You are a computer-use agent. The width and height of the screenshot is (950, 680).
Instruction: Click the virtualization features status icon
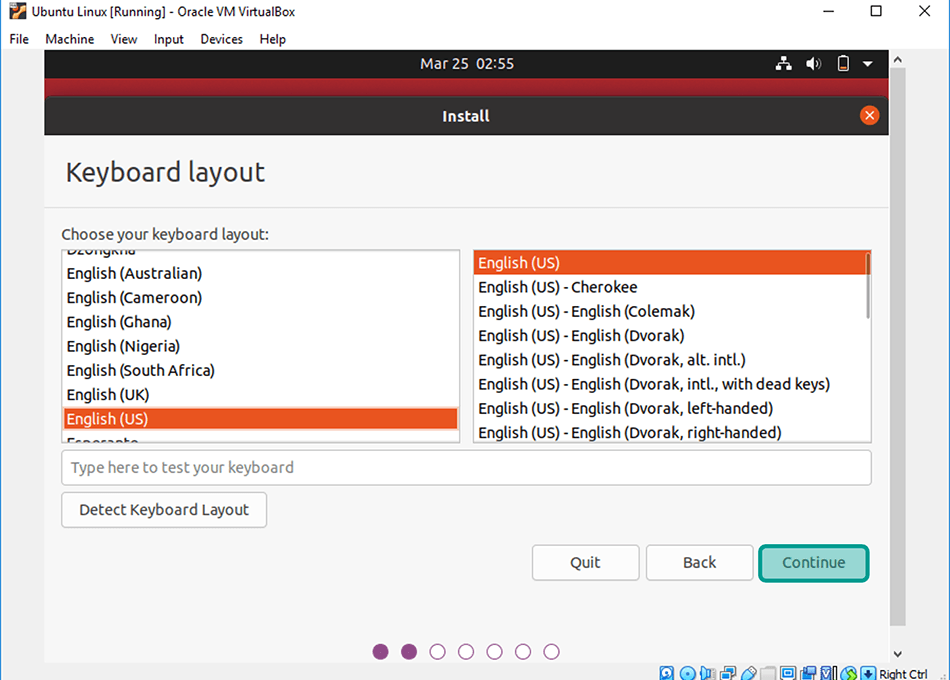tap(828, 673)
